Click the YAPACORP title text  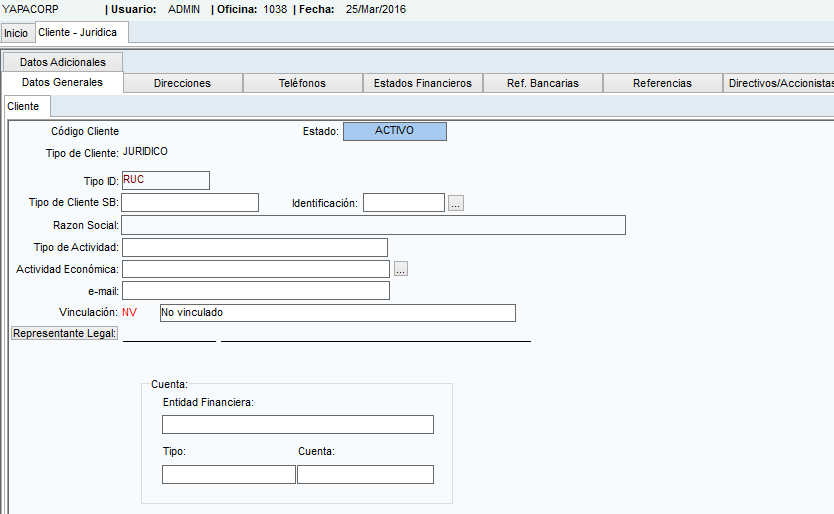click(30, 10)
